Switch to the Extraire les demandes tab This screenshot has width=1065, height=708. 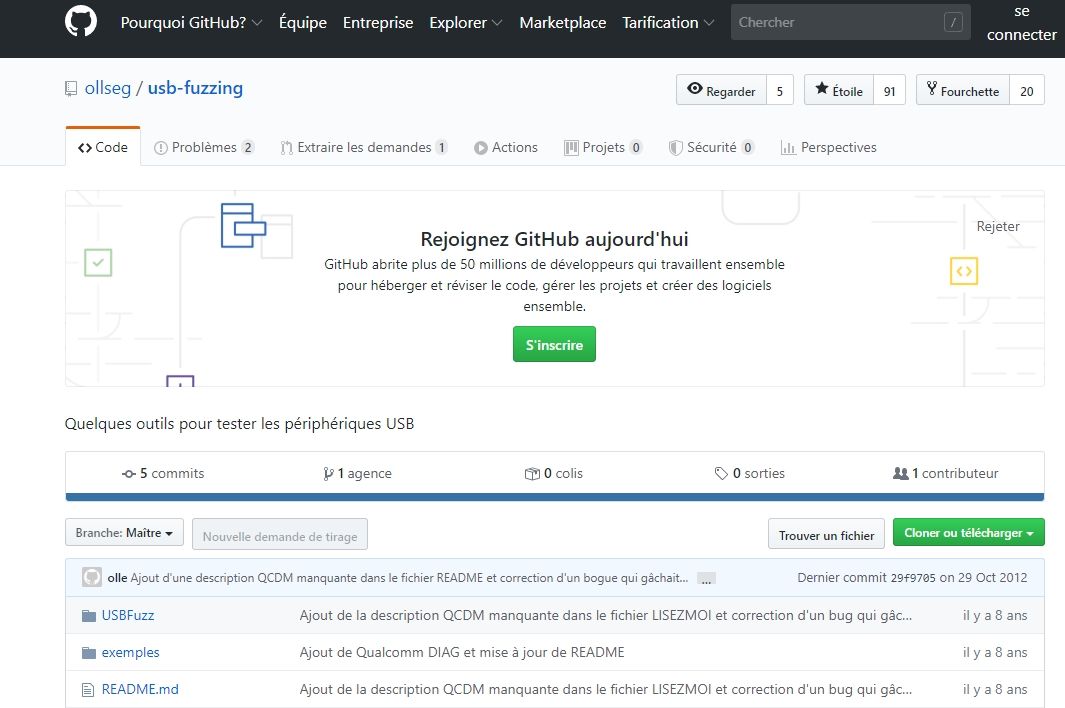(364, 147)
